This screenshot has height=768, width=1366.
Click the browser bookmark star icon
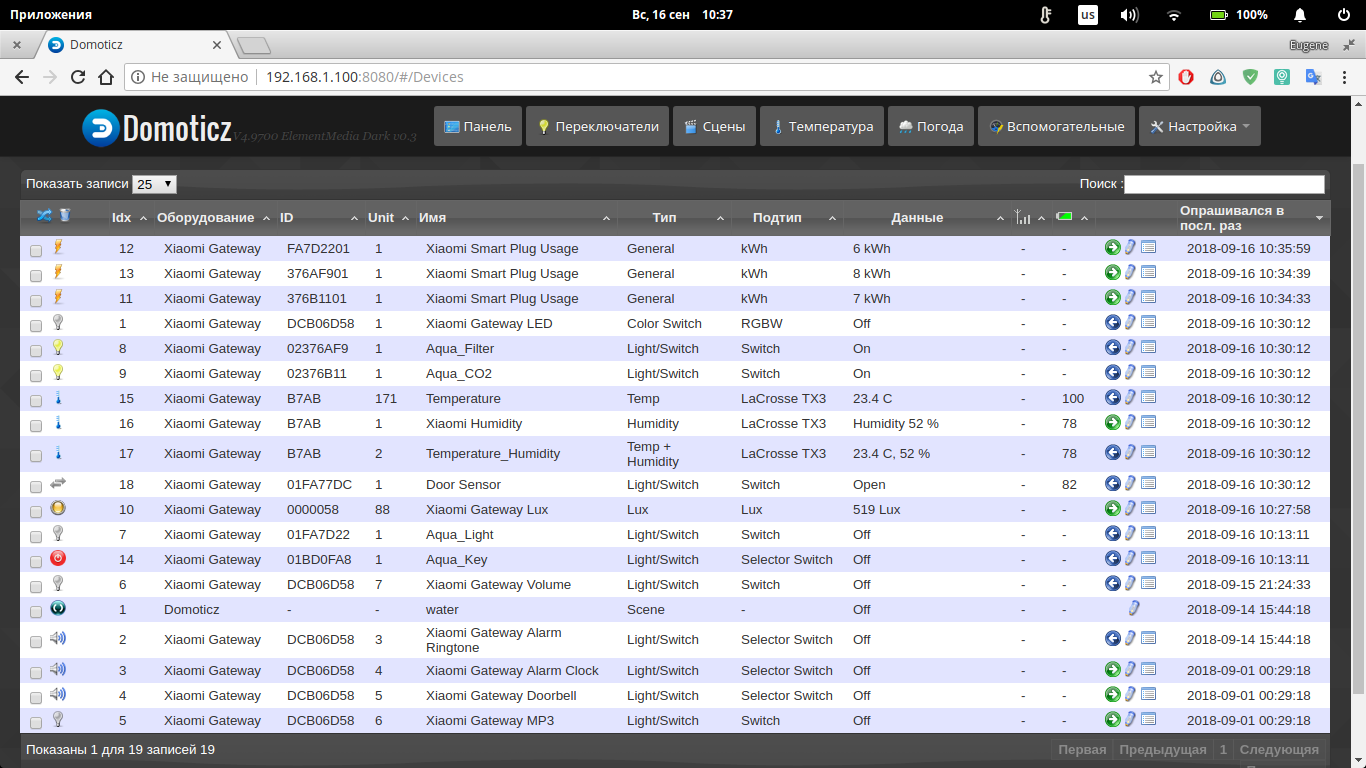tap(1156, 77)
